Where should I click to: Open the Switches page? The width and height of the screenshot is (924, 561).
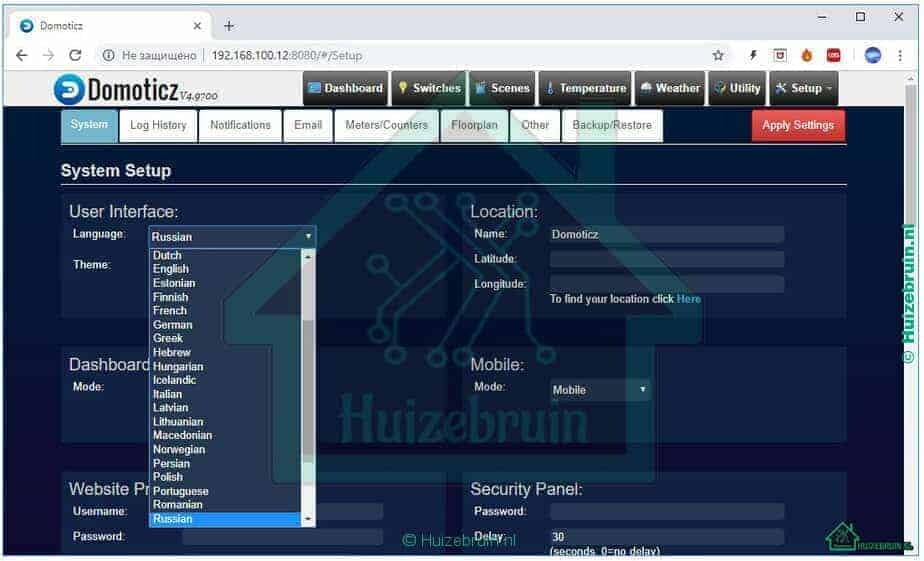[x=429, y=88]
